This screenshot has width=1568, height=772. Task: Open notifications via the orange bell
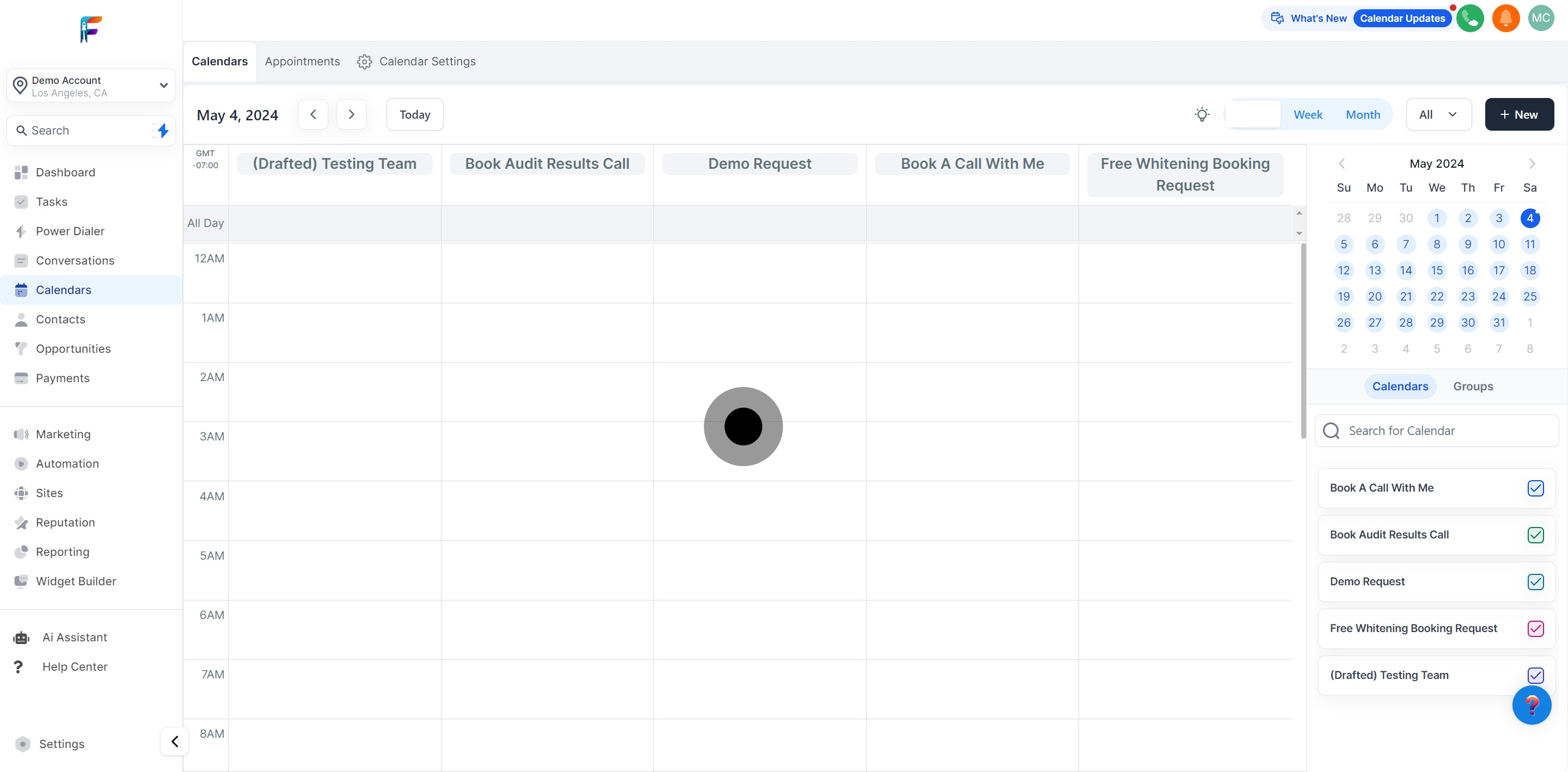click(1506, 19)
